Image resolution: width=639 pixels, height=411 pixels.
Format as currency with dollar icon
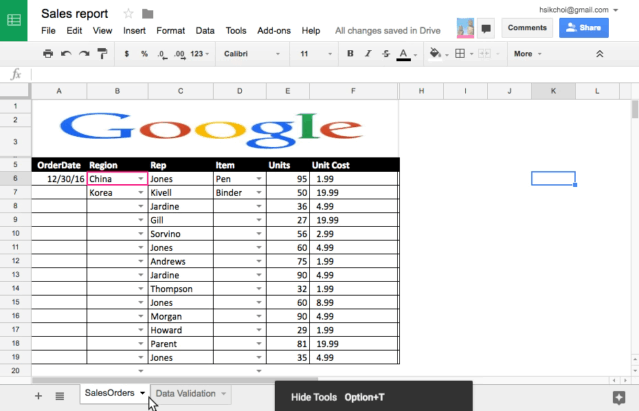pyautogui.click(x=127, y=54)
